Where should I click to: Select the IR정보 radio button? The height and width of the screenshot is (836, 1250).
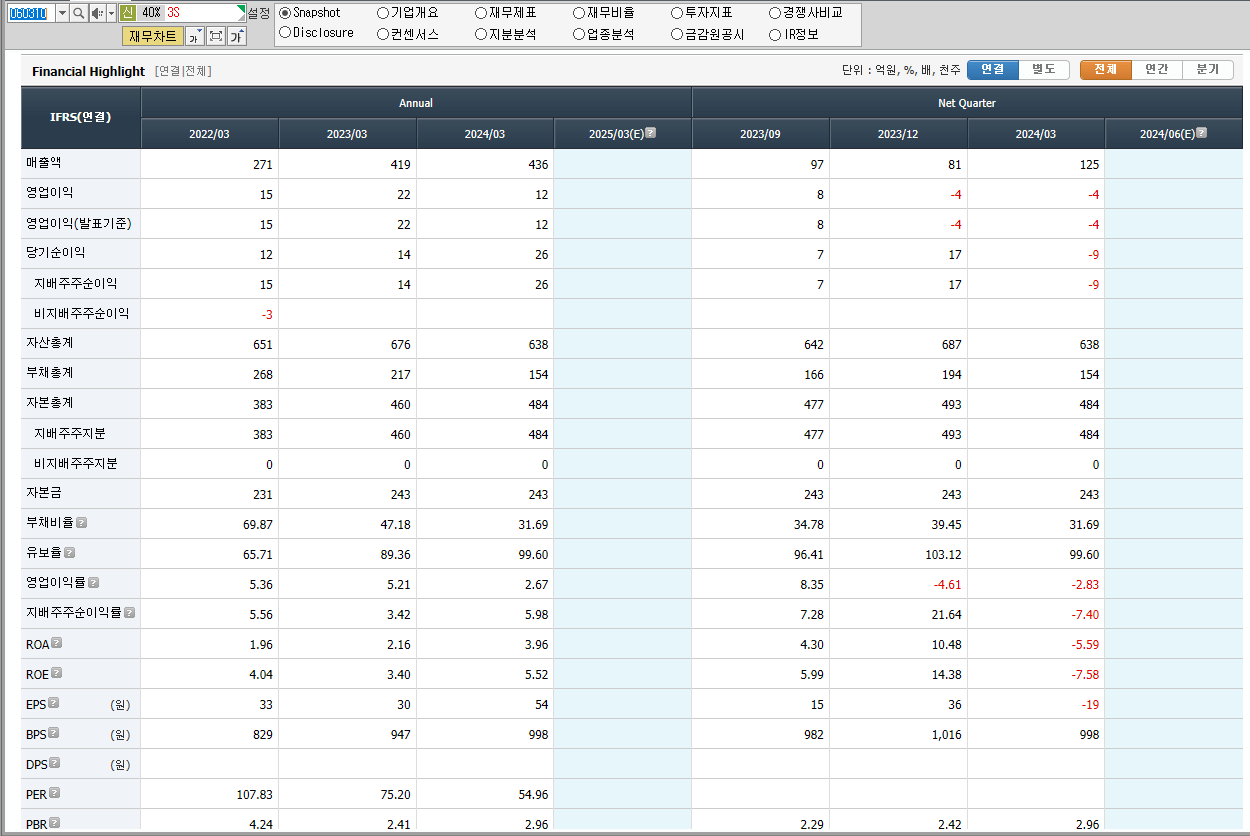pyautogui.click(x=775, y=34)
